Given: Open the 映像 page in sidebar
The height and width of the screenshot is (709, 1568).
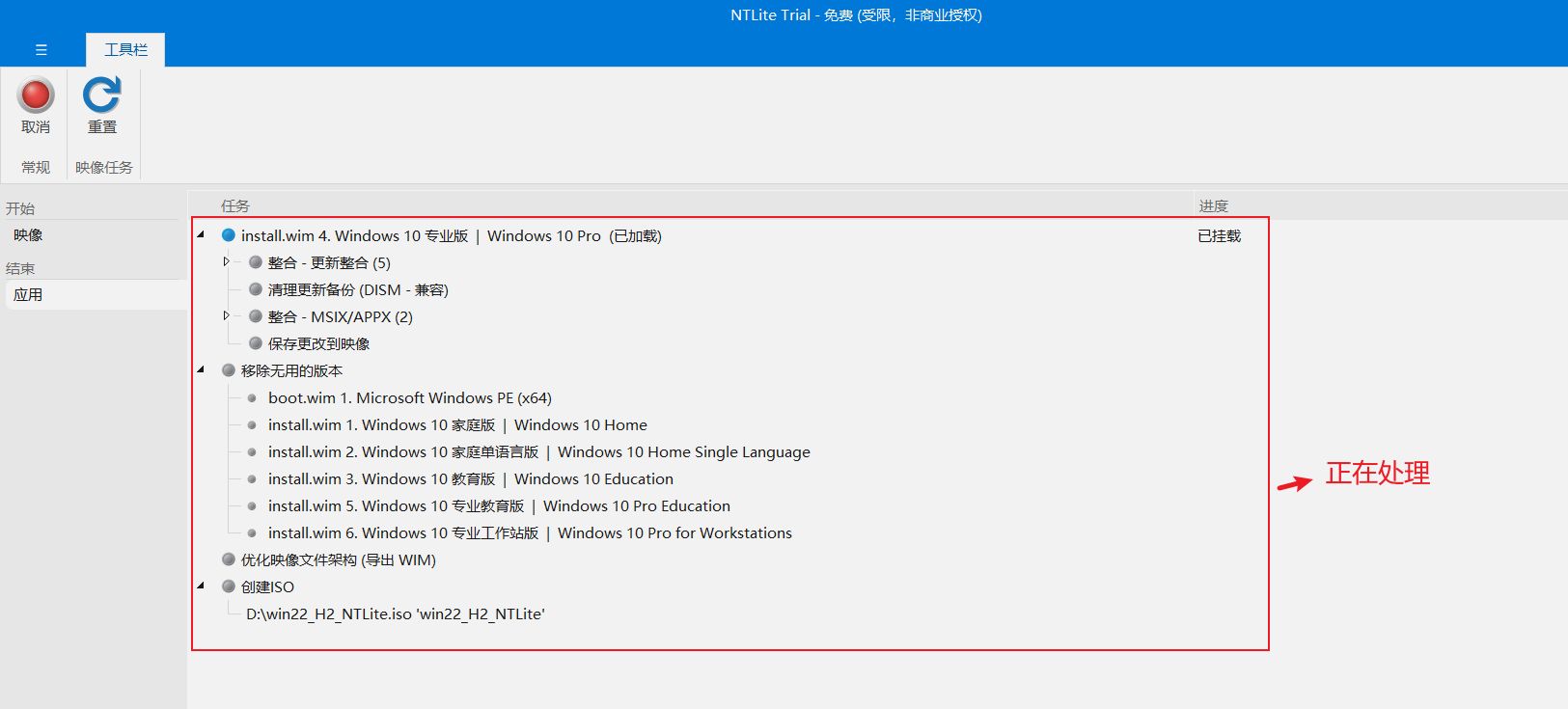Looking at the screenshot, I should pyautogui.click(x=28, y=235).
